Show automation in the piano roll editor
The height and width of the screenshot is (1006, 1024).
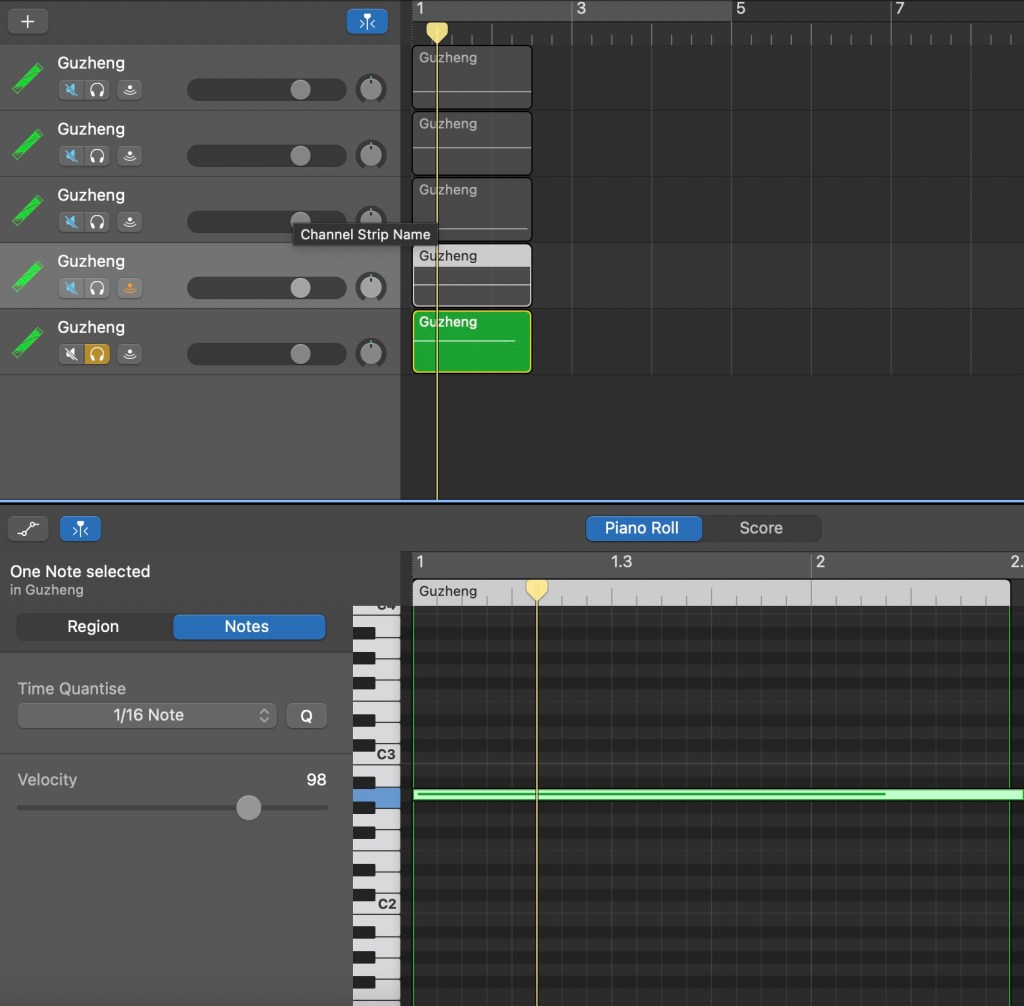(28, 528)
